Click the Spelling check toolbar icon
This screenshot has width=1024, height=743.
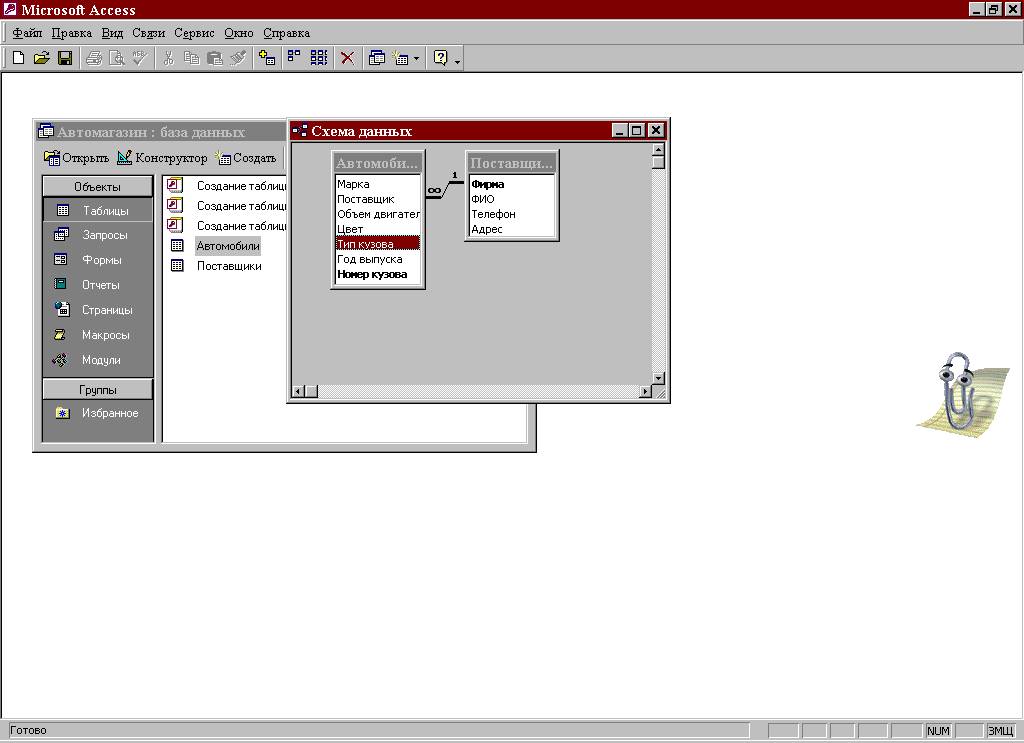[140, 58]
